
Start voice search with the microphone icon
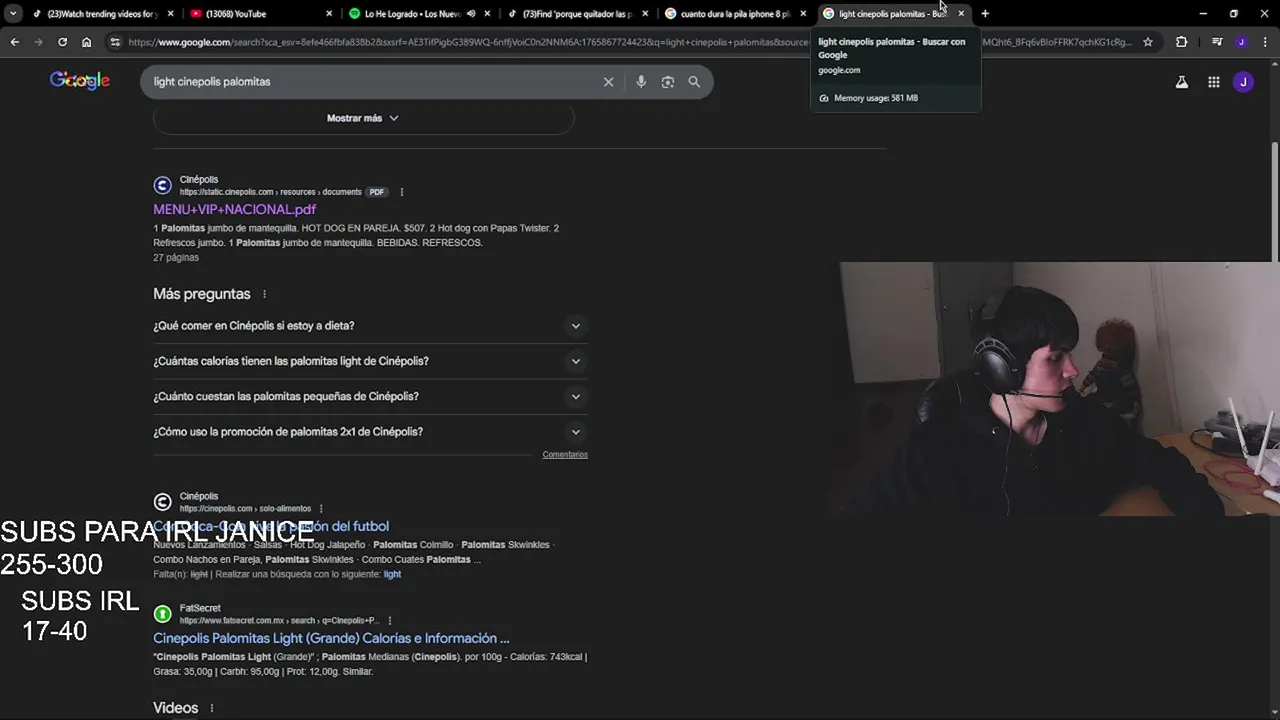tap(641, 82)
